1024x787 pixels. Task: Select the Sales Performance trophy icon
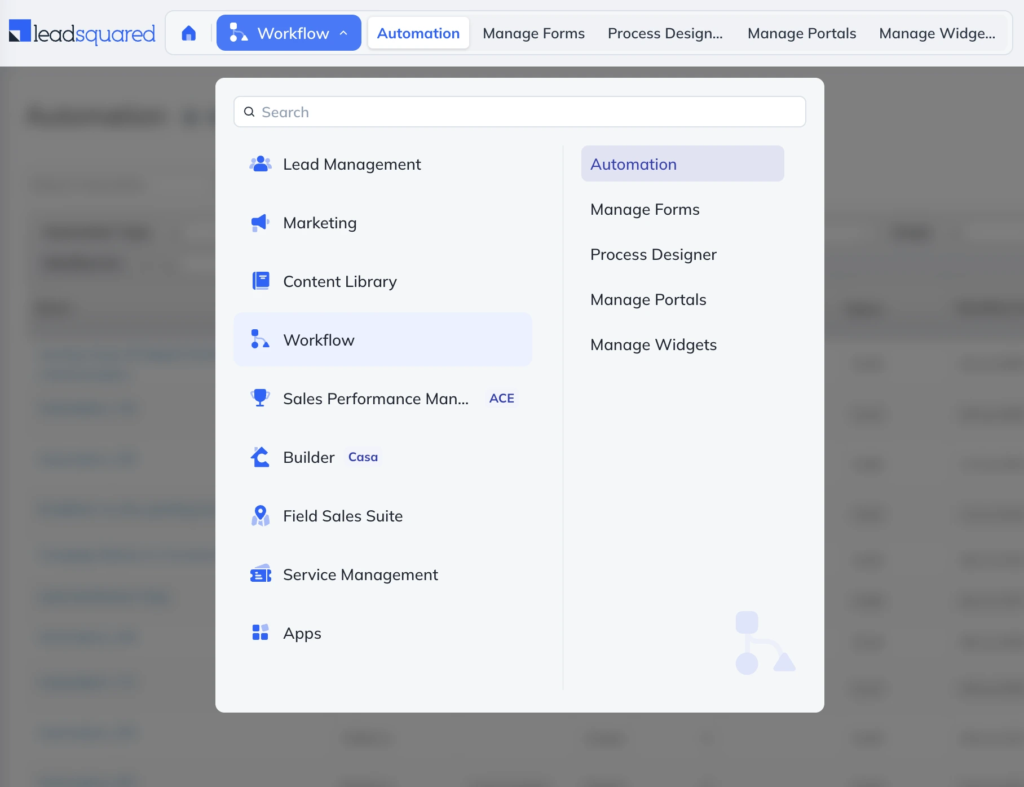point(260,398)
